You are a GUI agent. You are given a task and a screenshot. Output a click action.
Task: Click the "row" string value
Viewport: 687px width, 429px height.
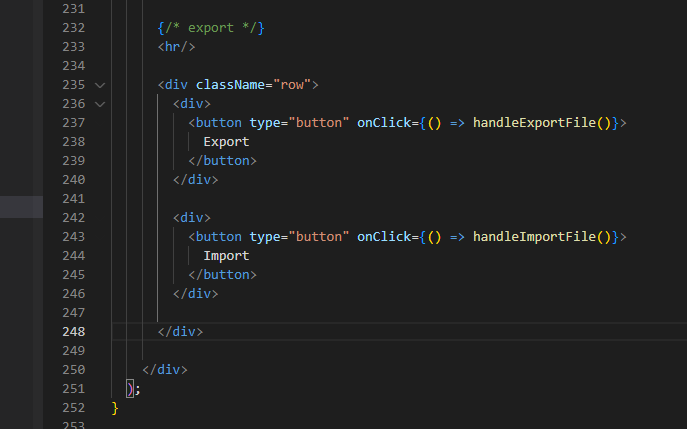click(292, 85)
